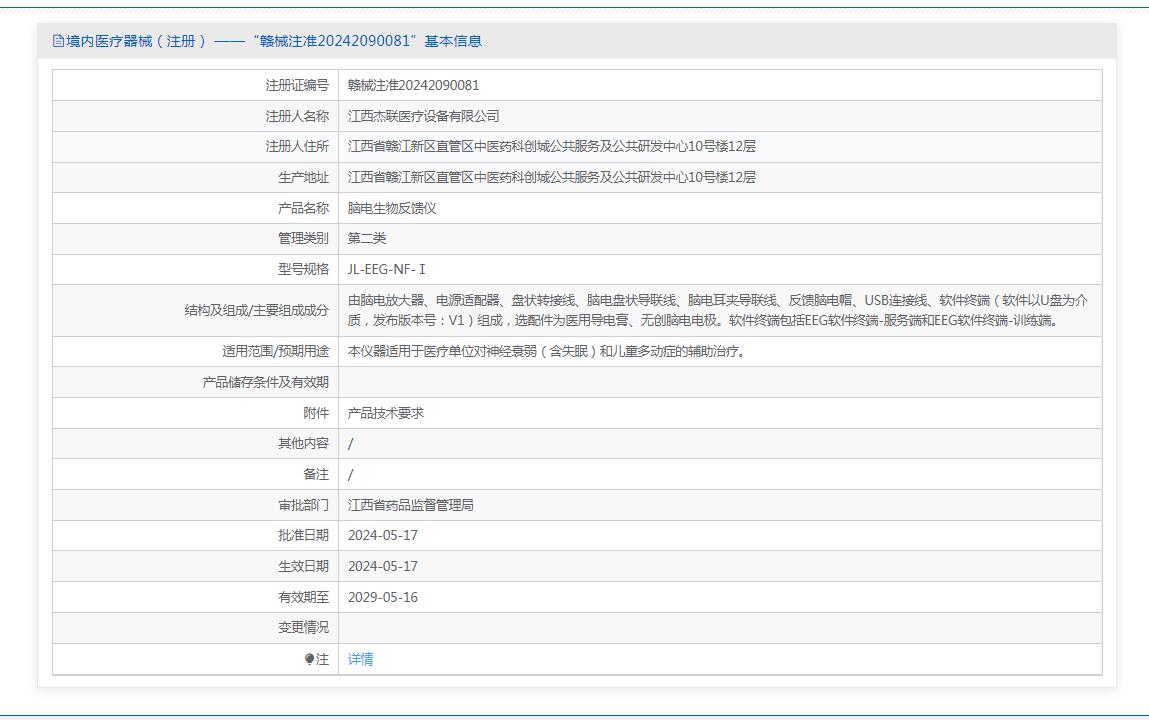Click attachment value 产品技术要求
1149x720 pixels.
coord(385,413)
